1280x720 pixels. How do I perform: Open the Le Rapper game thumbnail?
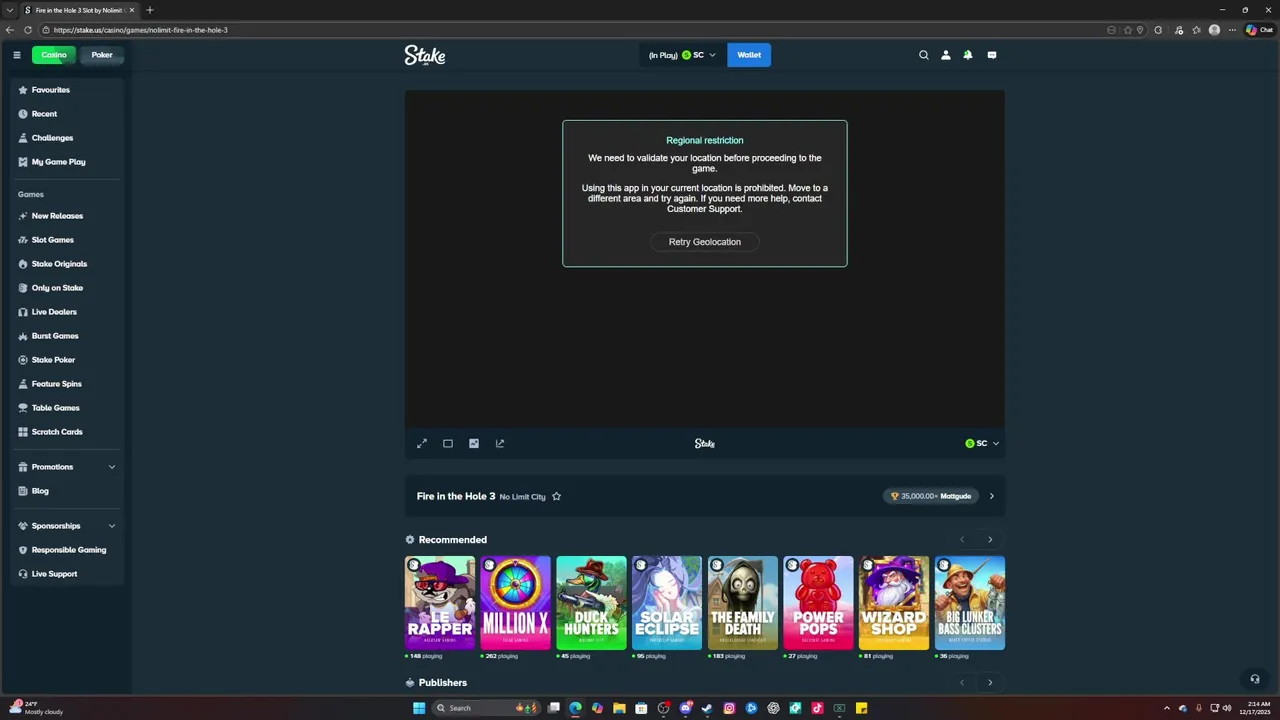click(440, 603)
